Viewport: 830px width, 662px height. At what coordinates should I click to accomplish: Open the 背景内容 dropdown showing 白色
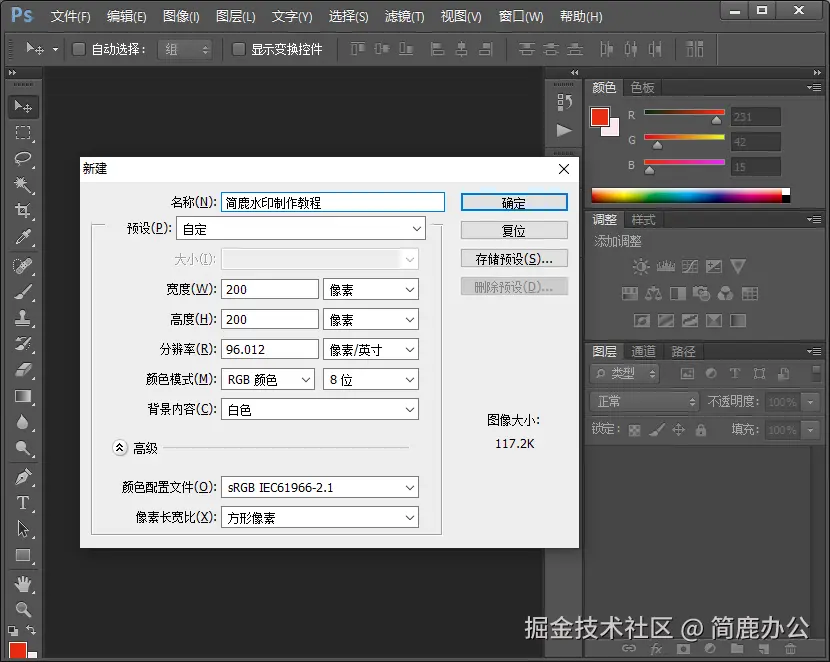click(x=320, y=409)
